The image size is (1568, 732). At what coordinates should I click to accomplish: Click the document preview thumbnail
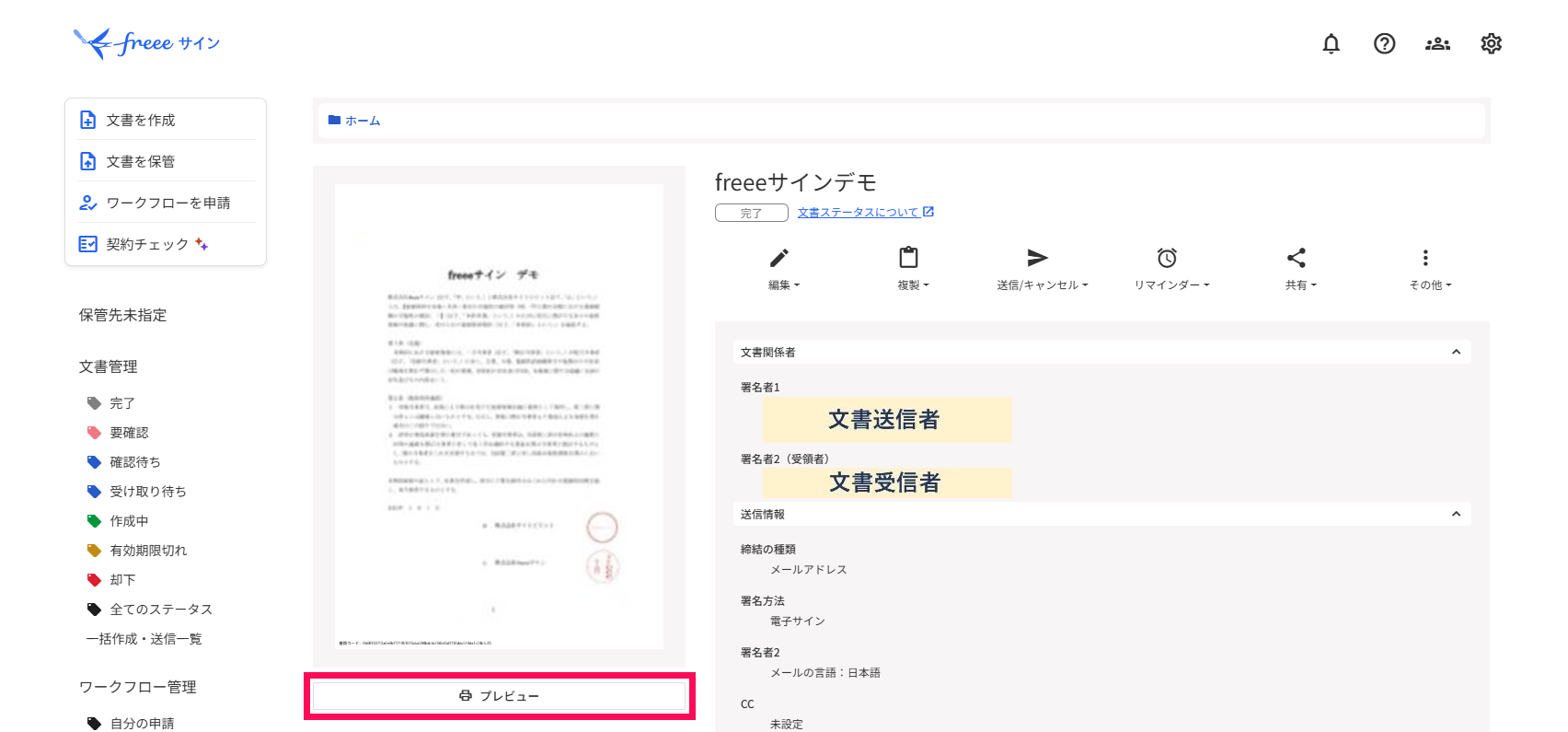point(499,416)
